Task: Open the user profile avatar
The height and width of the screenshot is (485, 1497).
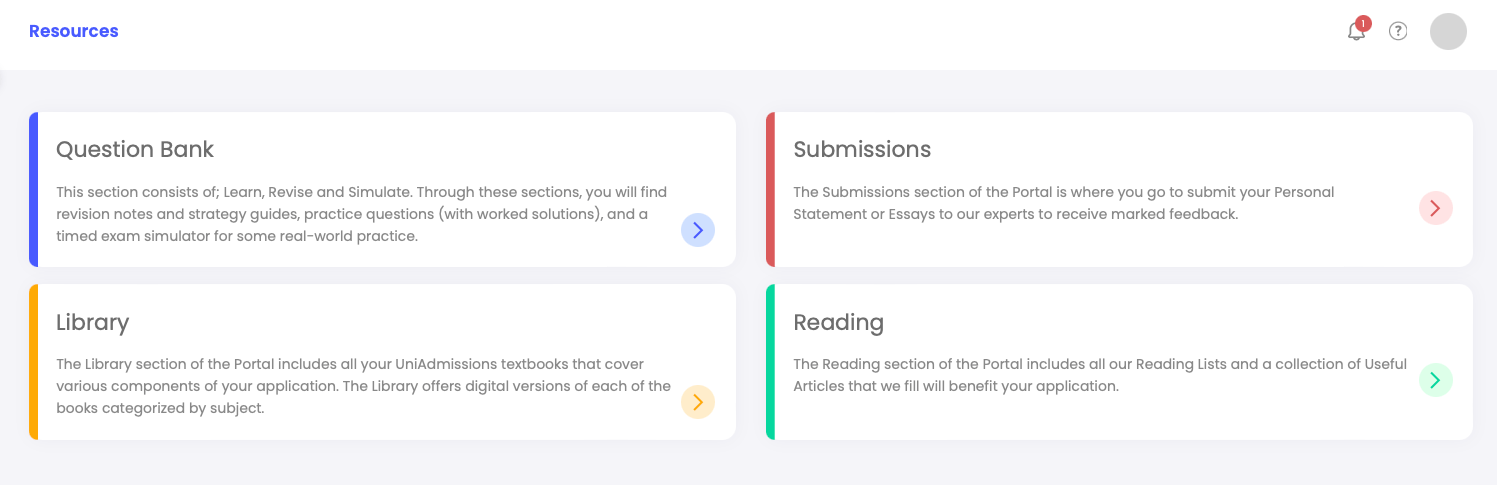Action: click(x=1448, y=31)
